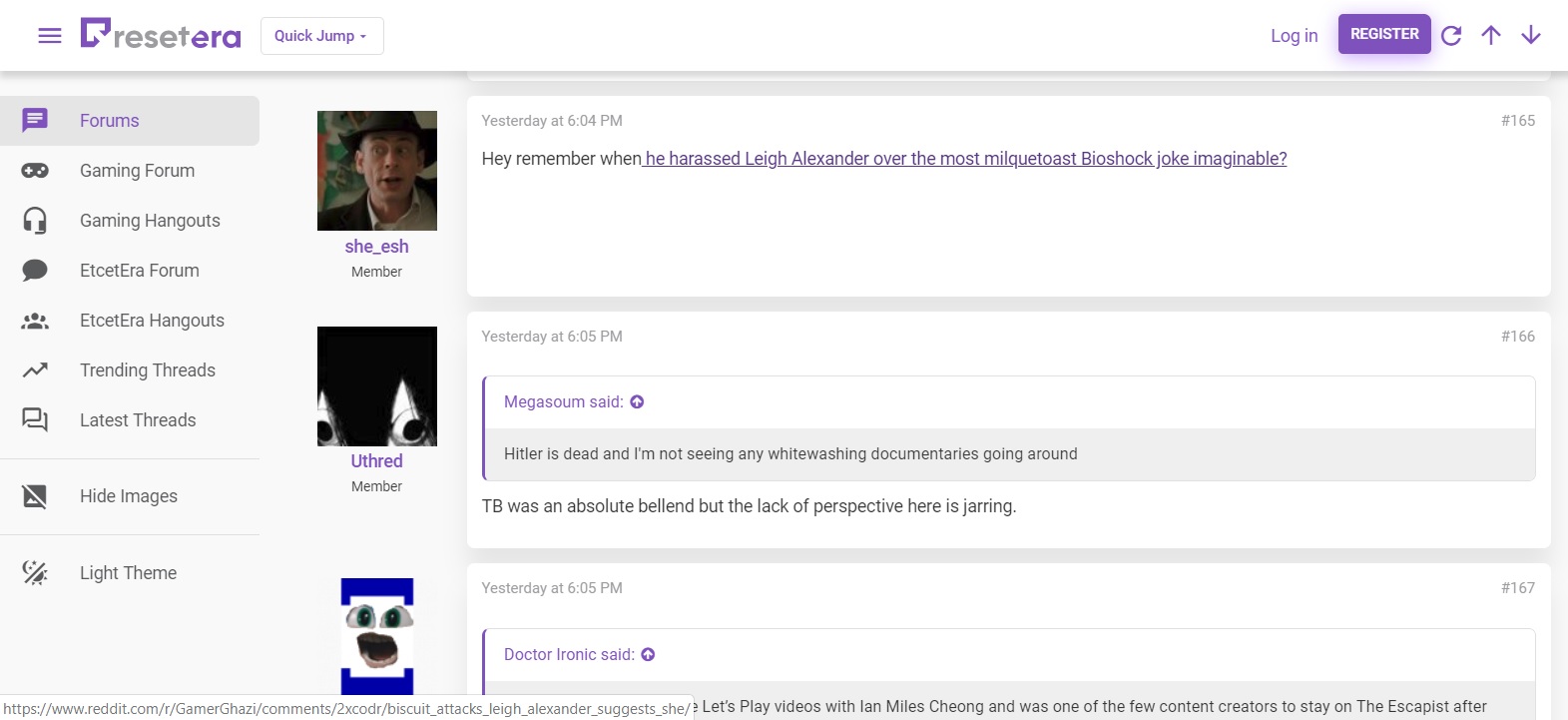Click the ResetEra logo

(161, 34)
